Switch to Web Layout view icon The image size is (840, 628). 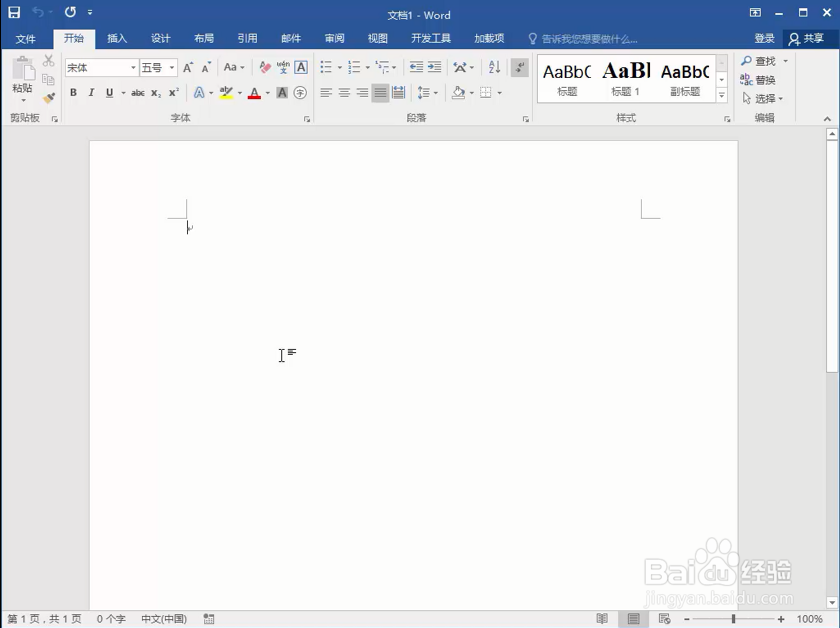point(664,619)
